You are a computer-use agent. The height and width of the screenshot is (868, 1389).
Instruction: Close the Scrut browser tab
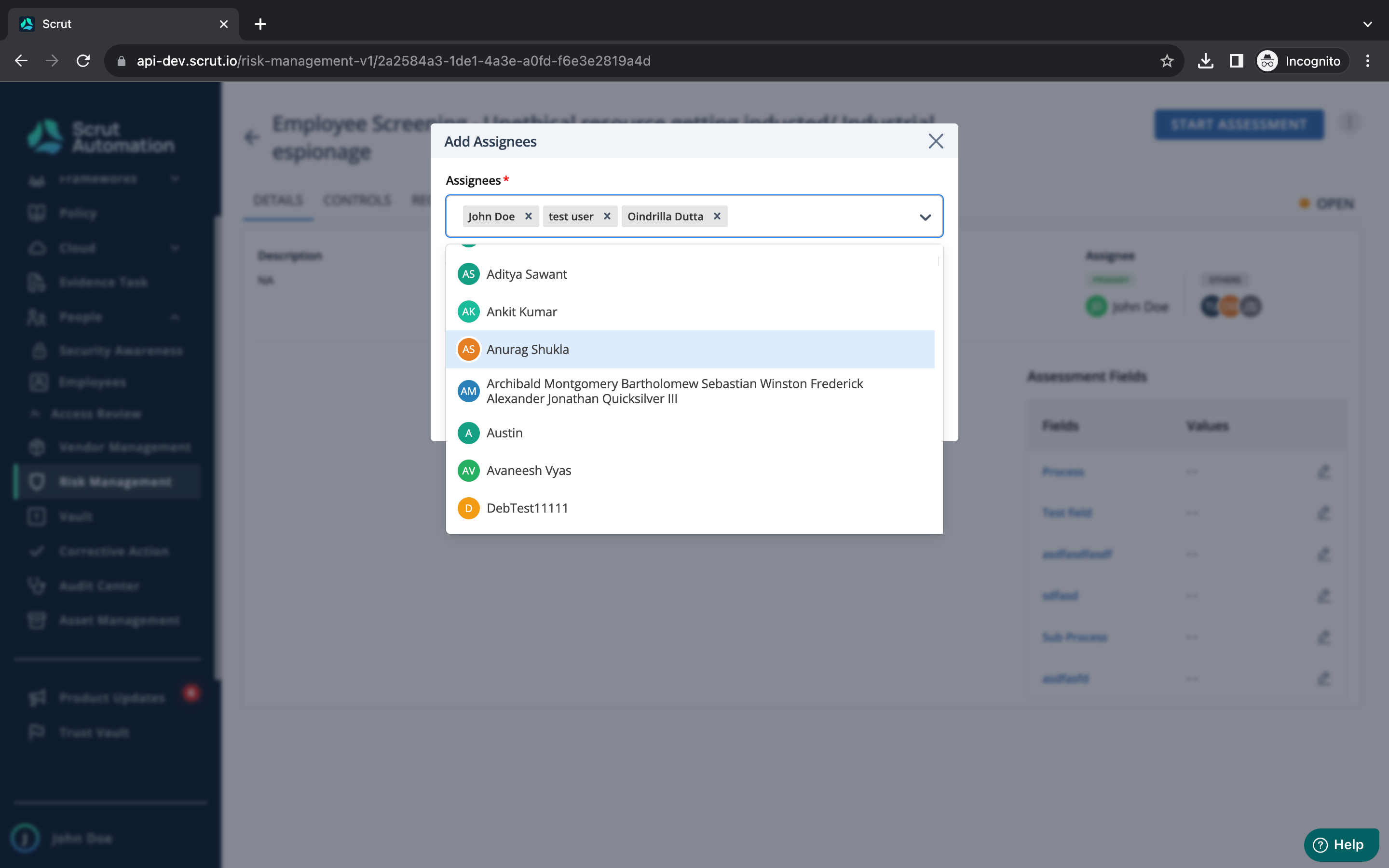coord(224,24)
